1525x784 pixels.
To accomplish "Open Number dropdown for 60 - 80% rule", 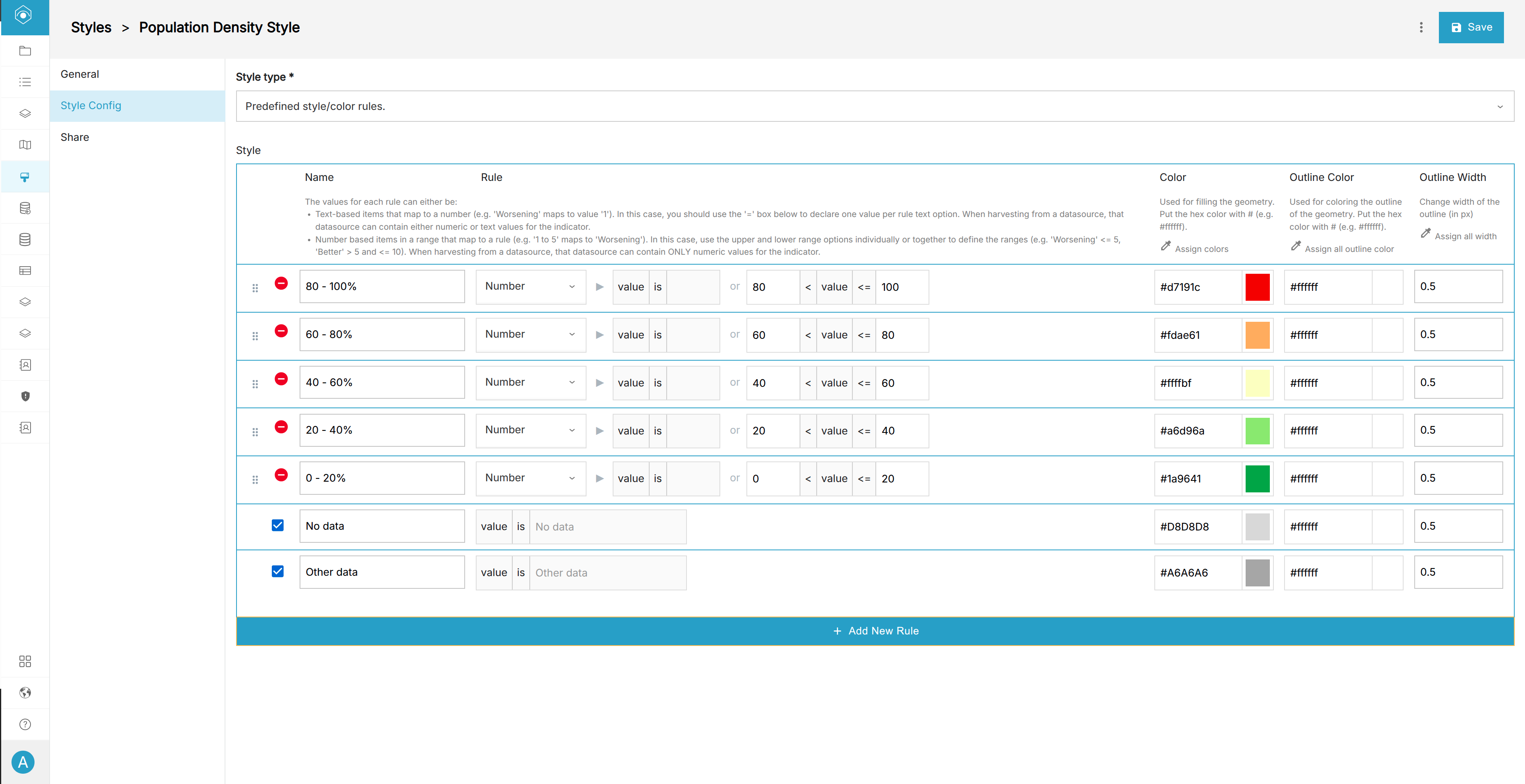I will pos(531,334).
